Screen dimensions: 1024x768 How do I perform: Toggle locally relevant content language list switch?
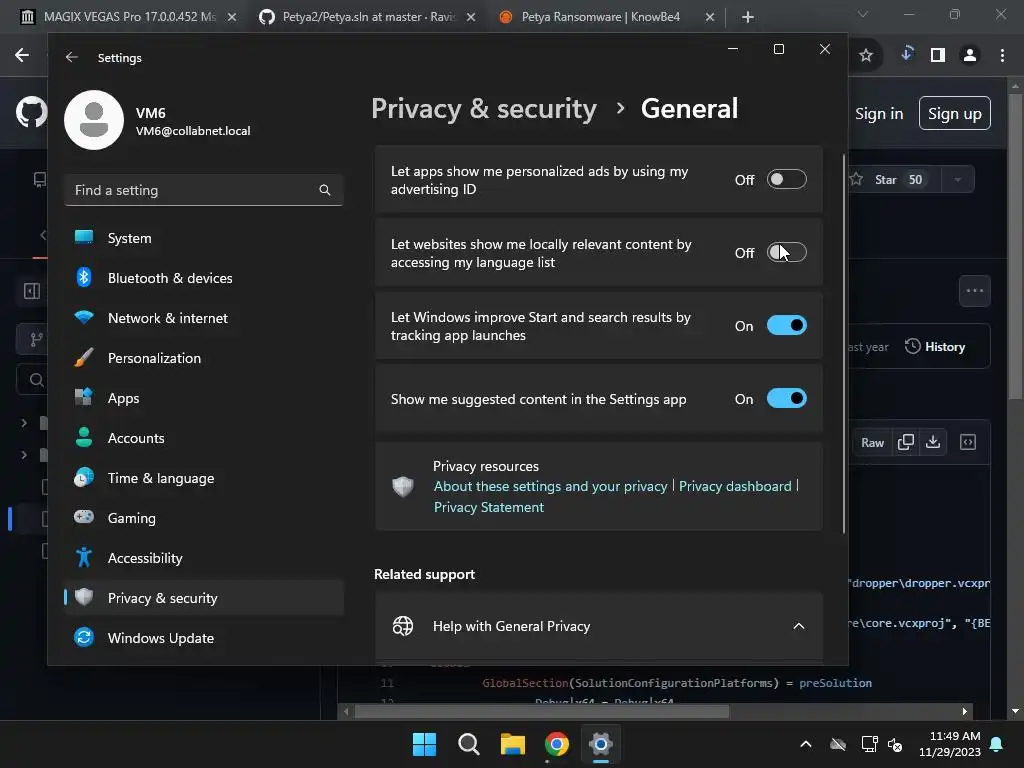[786, 253]
